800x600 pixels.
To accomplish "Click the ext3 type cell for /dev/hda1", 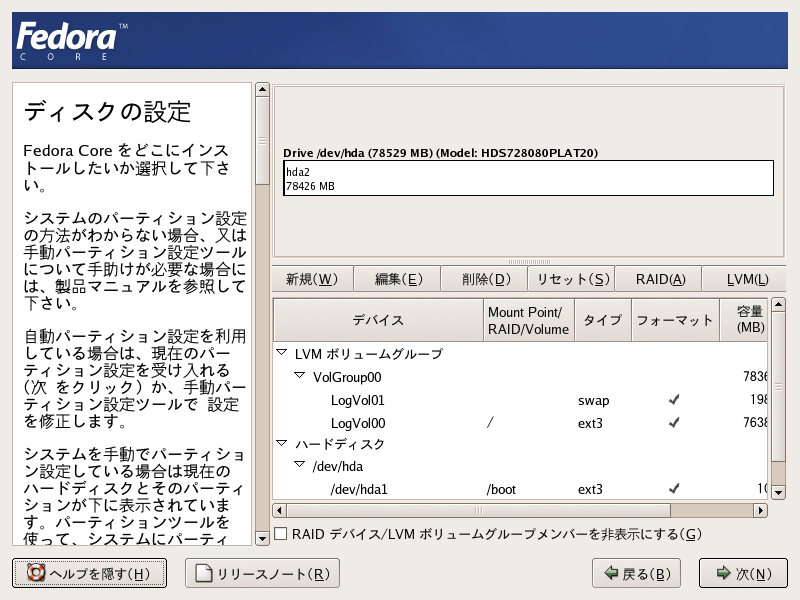I will tap(590, 489).
